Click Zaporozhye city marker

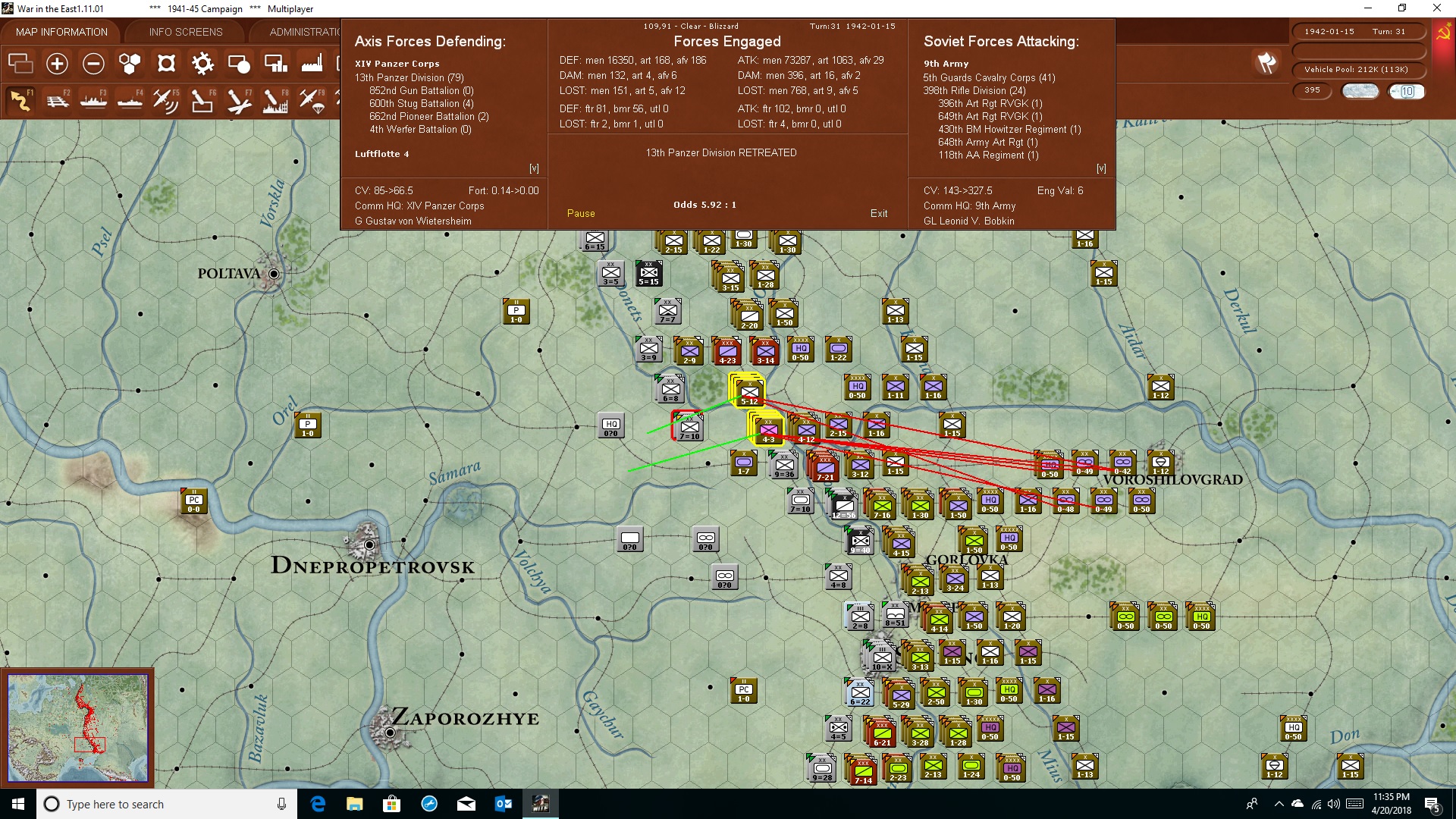point(390,732)
